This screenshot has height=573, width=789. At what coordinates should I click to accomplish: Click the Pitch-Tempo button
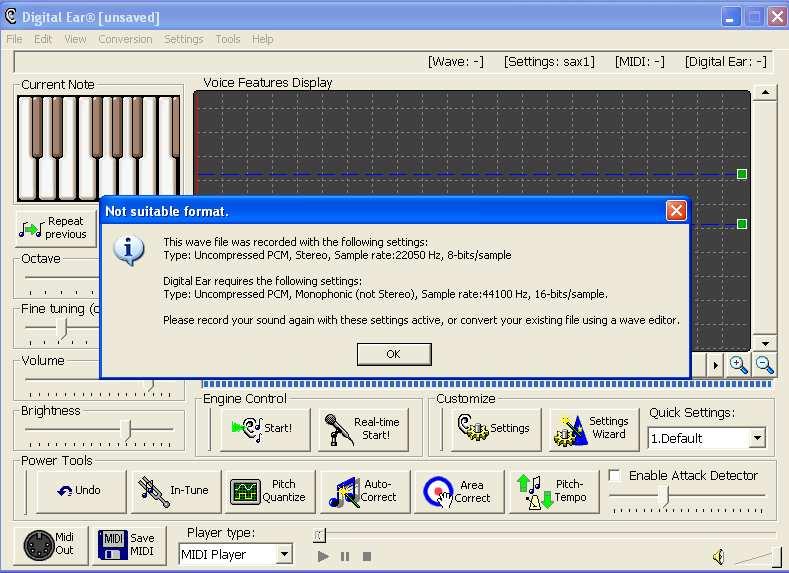(554, 491)
